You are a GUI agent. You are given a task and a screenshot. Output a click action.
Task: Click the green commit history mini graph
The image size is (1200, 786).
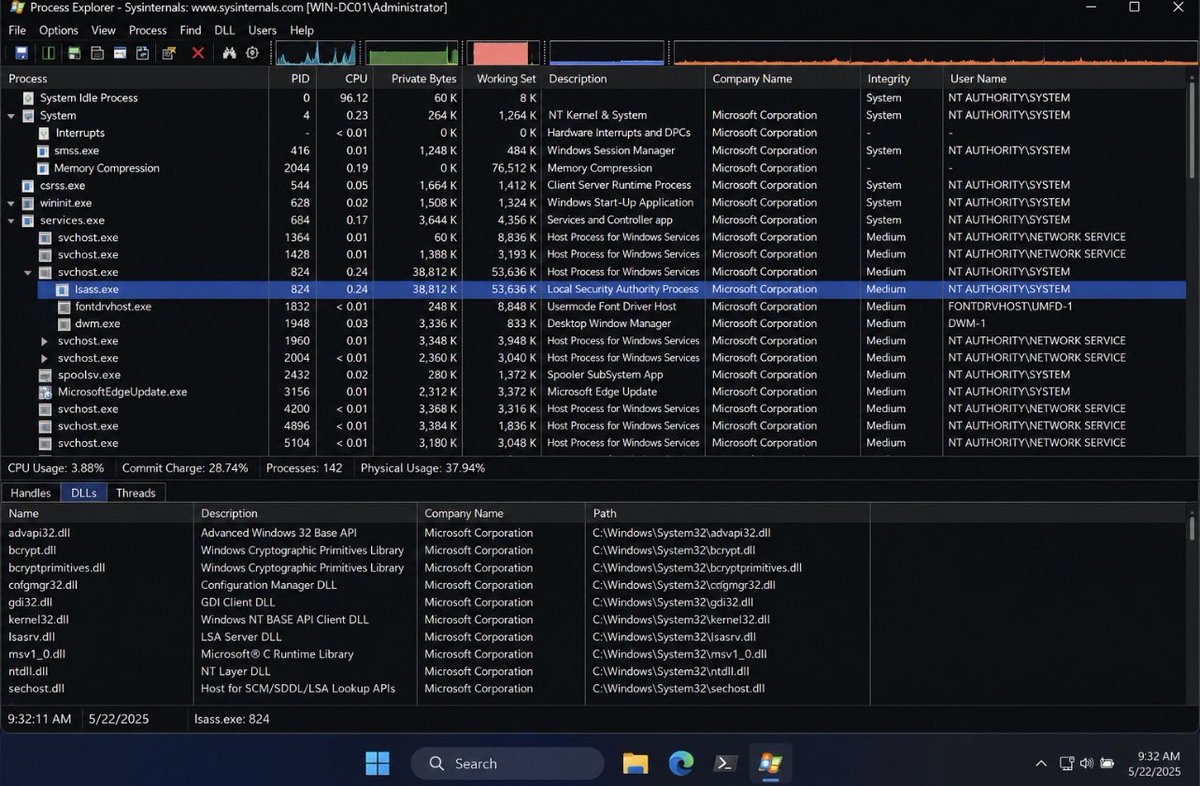[412, 53]
